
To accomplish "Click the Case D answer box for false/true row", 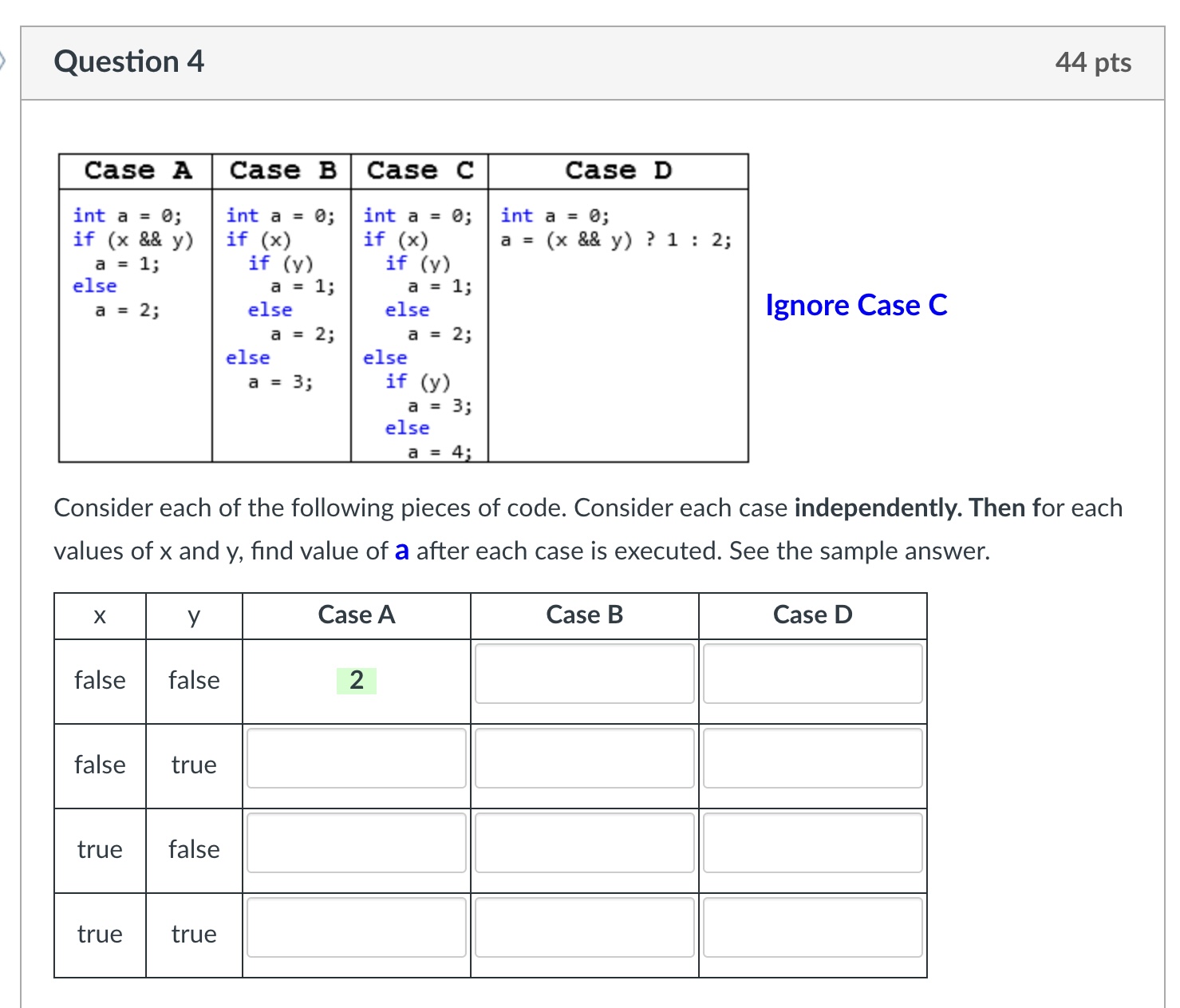I will coord(811,760).
